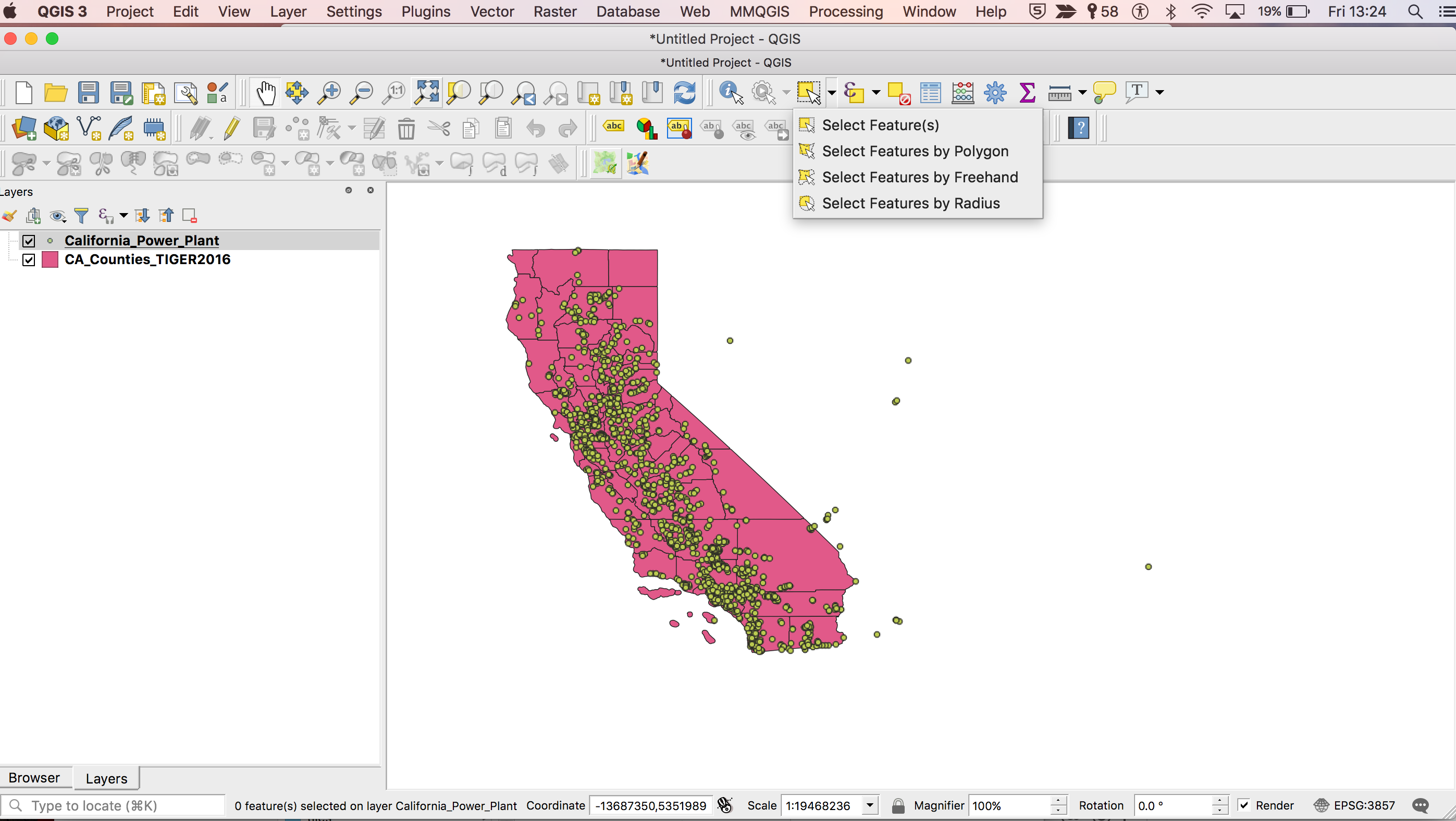Choose Select Features by Polygon

[x=915, y=152]
